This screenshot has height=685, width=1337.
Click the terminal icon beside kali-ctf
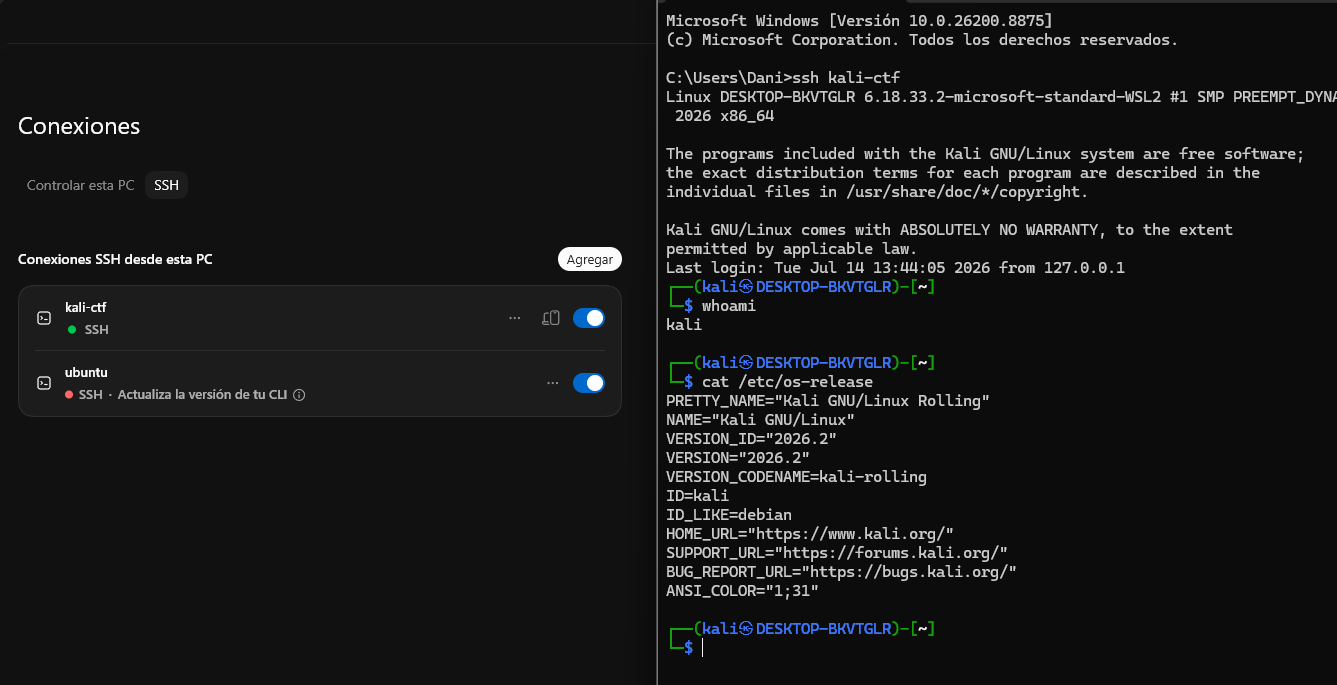[x=44, y=318]
